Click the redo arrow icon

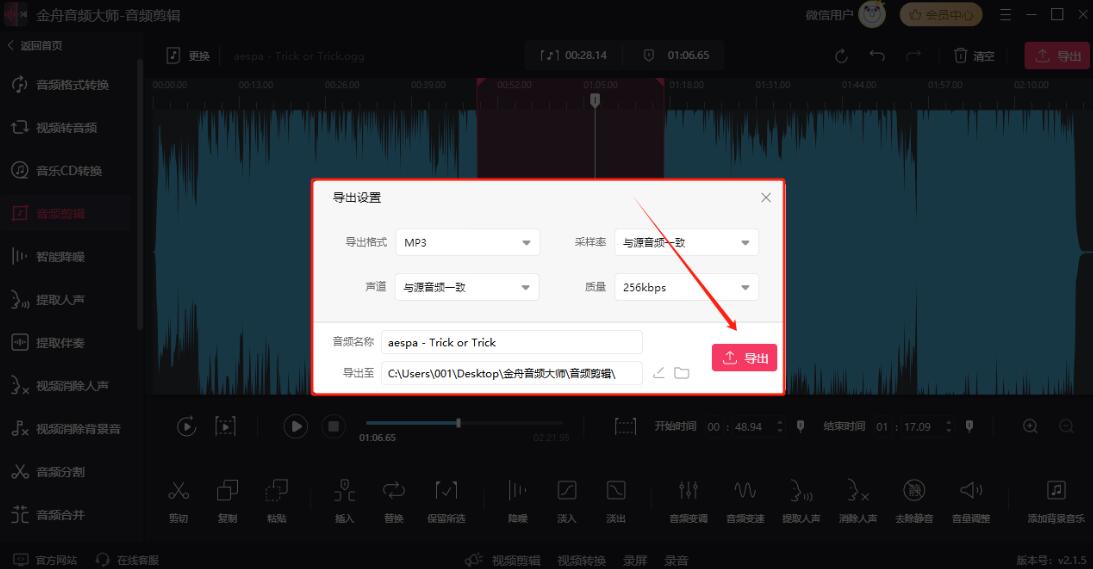913,56
